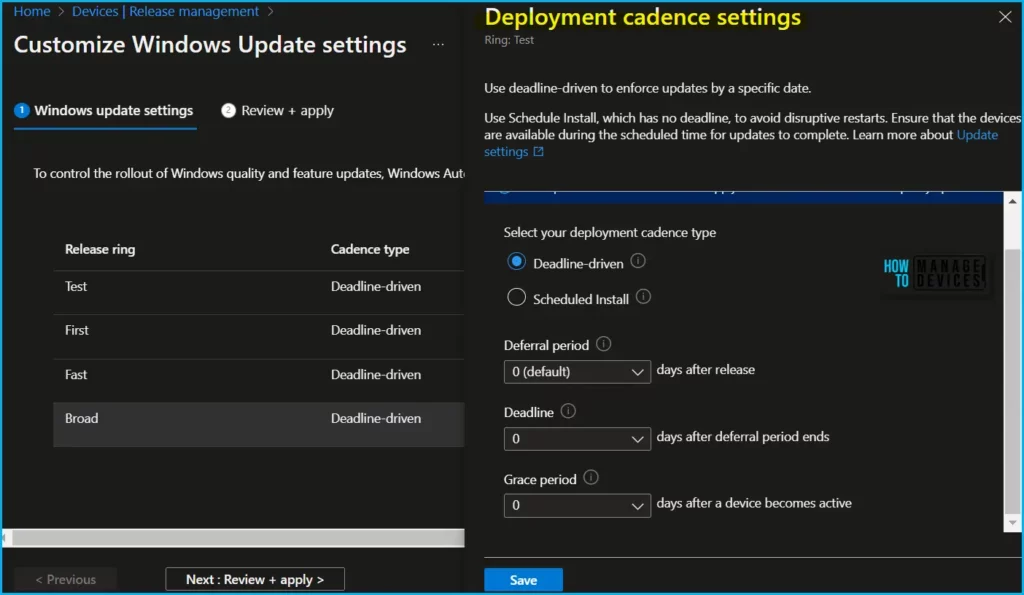Expand the Grace period dropdown

577,506
